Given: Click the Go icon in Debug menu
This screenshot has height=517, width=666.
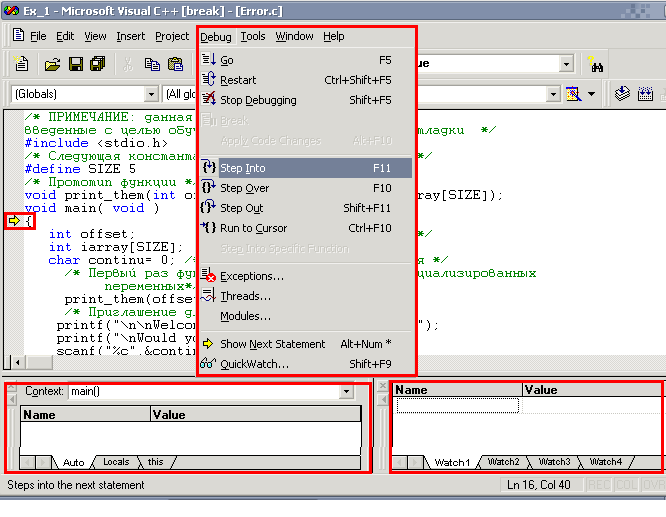Looking at the screenshot, I should (209, 59).
